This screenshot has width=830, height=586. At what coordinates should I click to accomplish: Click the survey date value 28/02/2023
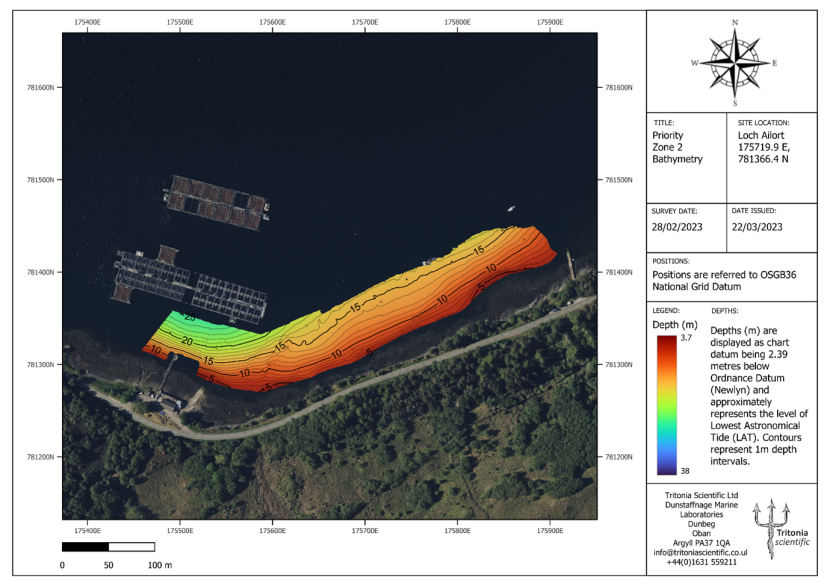676,227
